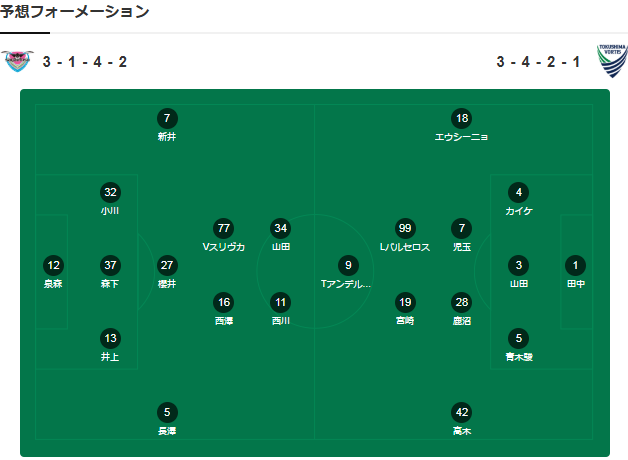
Task: Select player number 77 Vスリヴカ marker
Action: pos(224,228)
